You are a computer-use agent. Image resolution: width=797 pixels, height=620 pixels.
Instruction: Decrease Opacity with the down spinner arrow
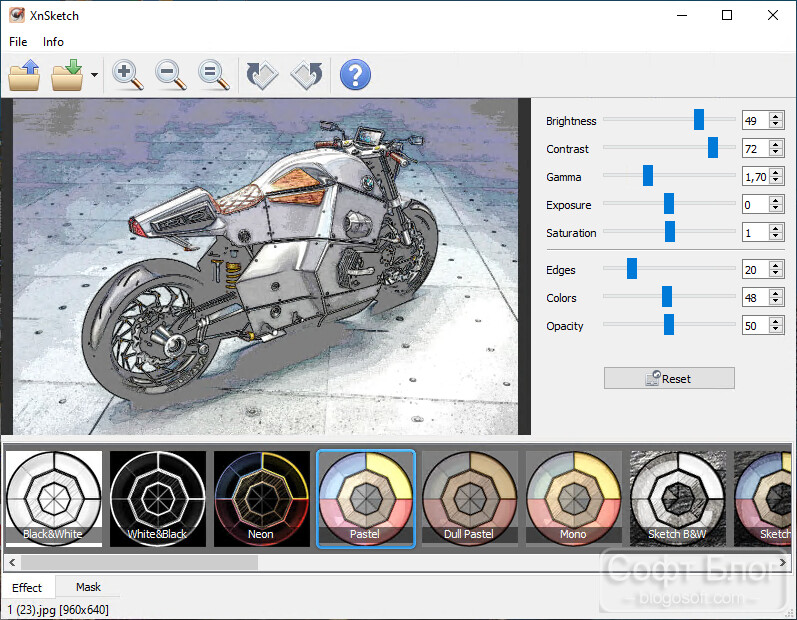[776, 330]
